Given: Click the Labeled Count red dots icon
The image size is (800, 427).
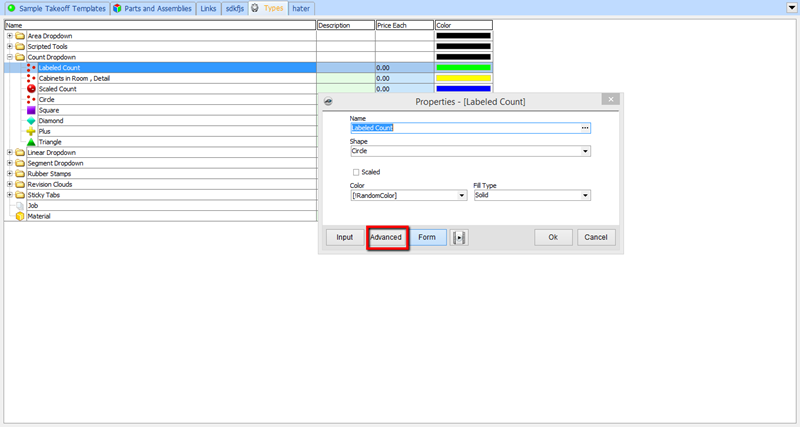Looking at the screenshot, I should point(31,67).
